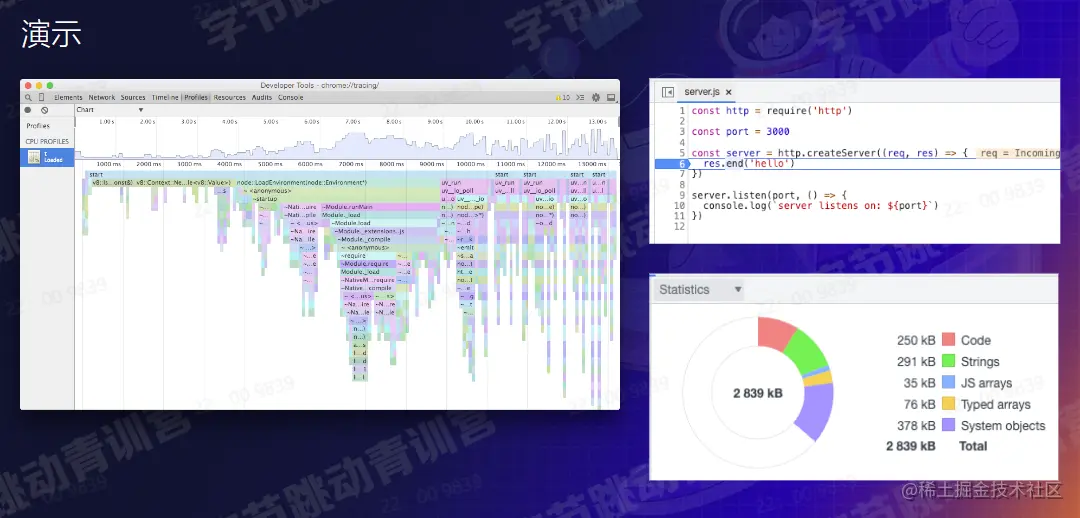Open the Chart view dropdown
This screenshot has height=518, width=1080.
(x=110, y=110)
